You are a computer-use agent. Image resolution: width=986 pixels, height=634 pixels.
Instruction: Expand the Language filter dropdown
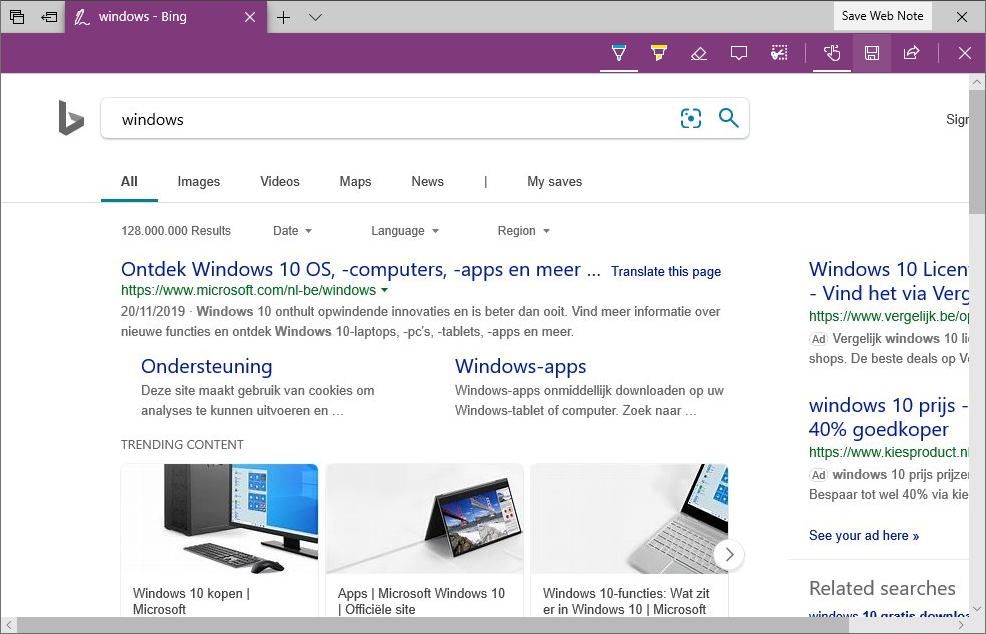(x=405, y=231)
